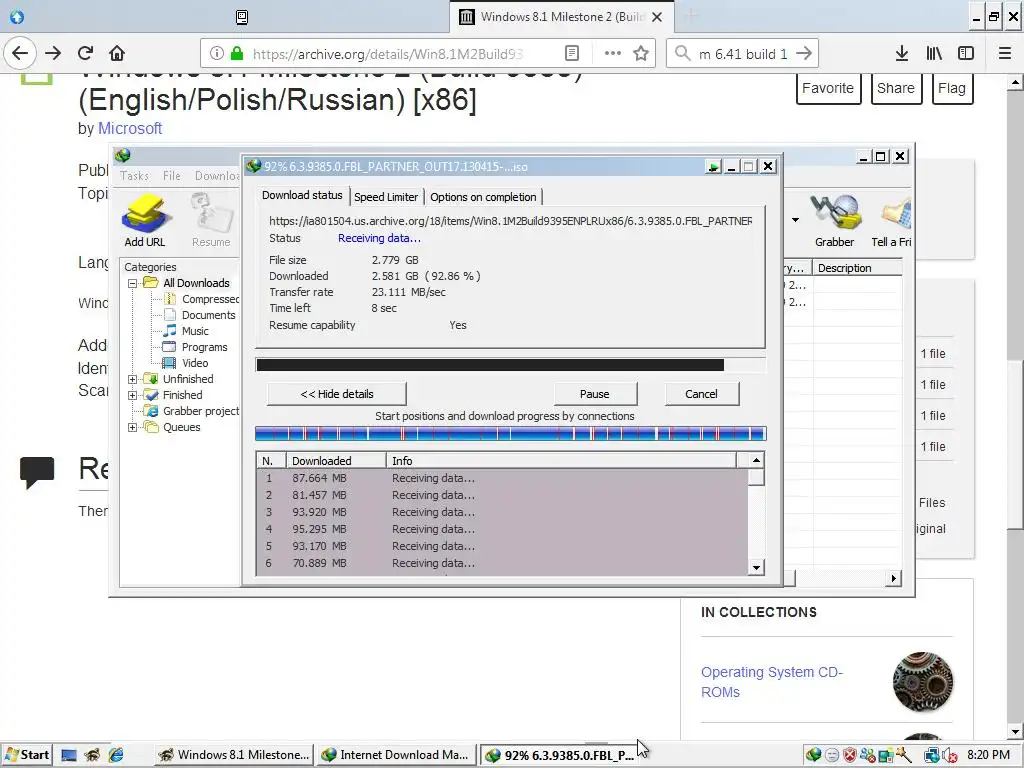Viewport: 1024px width, 768px height.
Task: Select the Windows 8.1 Milestone 2 browser tab
Action: [562, 17]
